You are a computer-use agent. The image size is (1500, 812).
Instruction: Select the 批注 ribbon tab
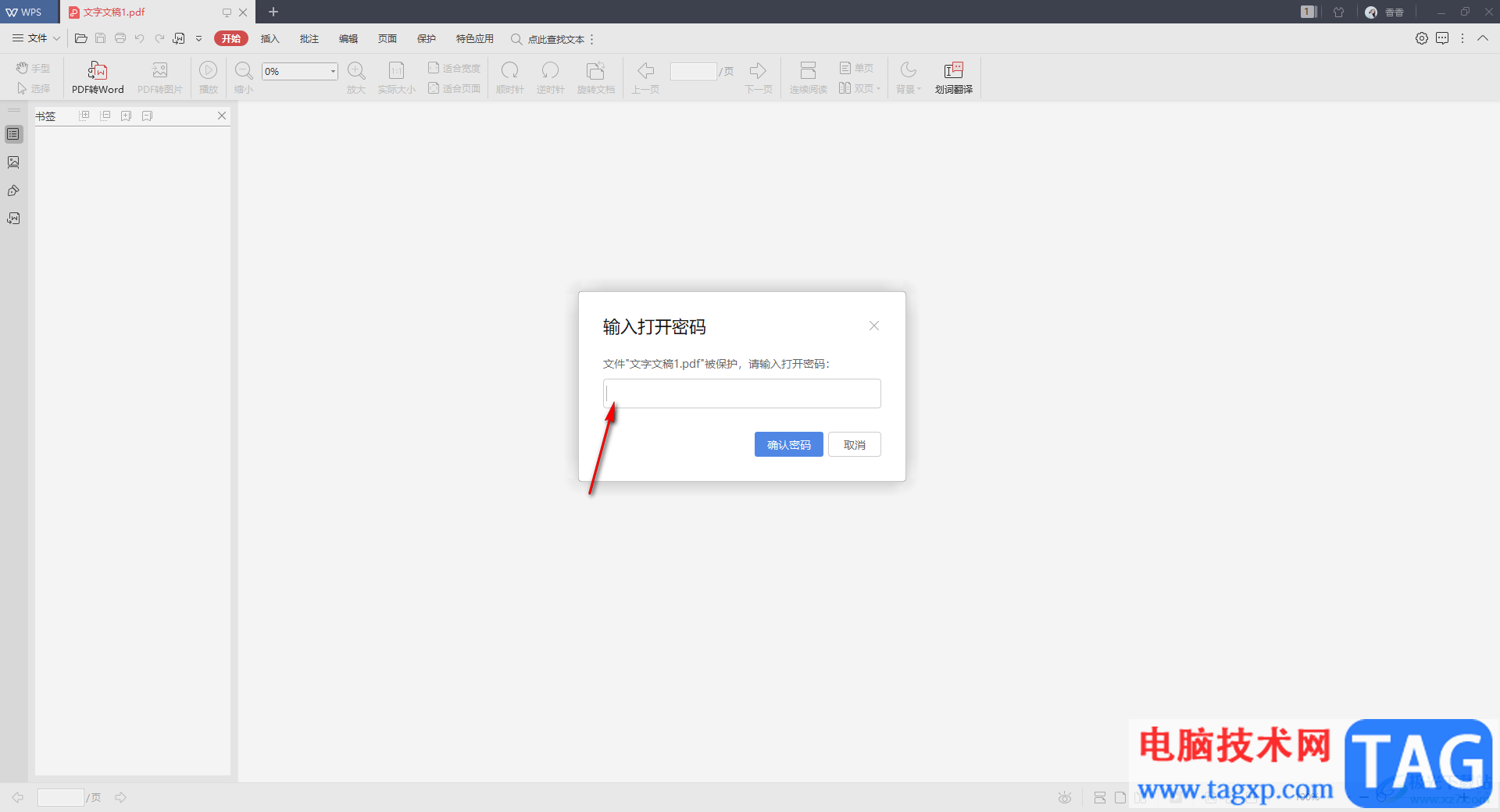[x=309, y=38]
